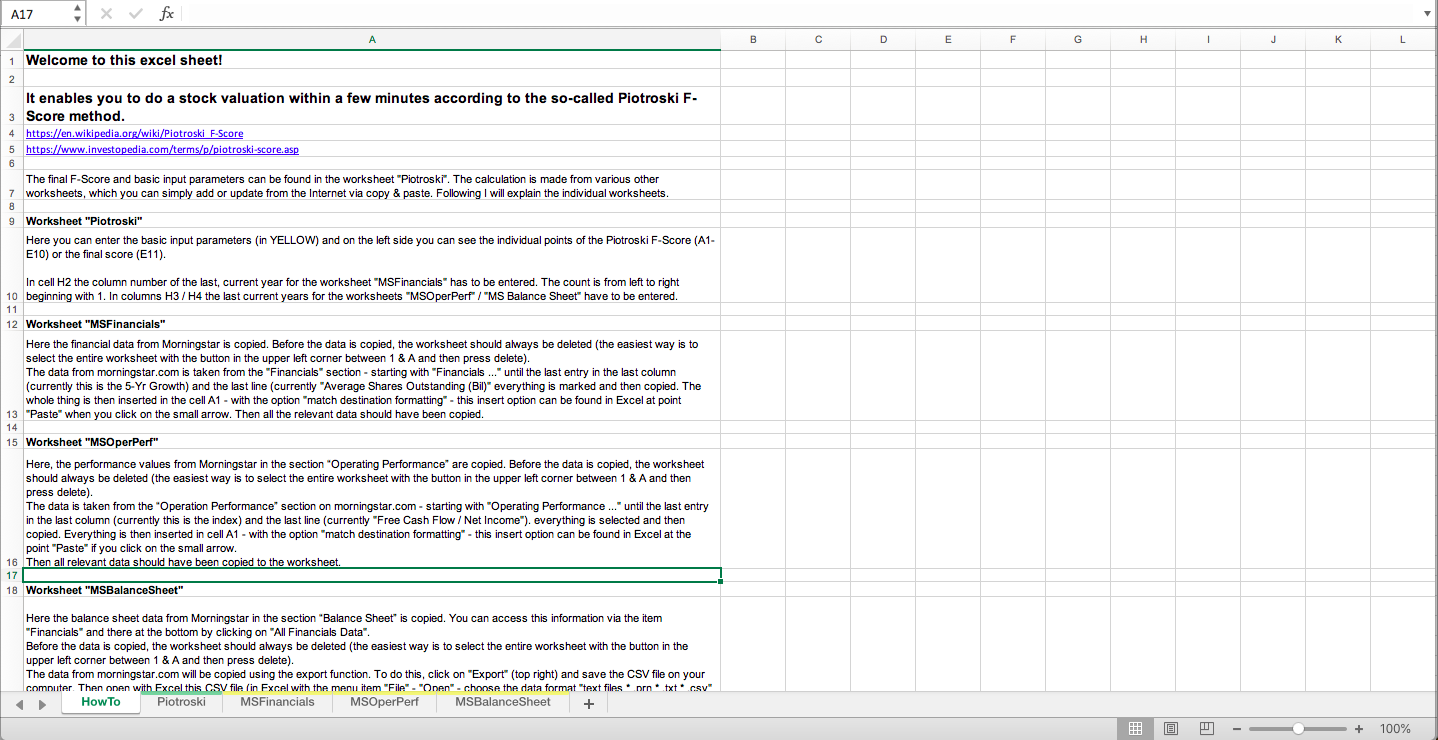Go to previous sheet with left arrow
This screenshot has width=1438, height=740.
pyautogui.click(x=20, y=704)
